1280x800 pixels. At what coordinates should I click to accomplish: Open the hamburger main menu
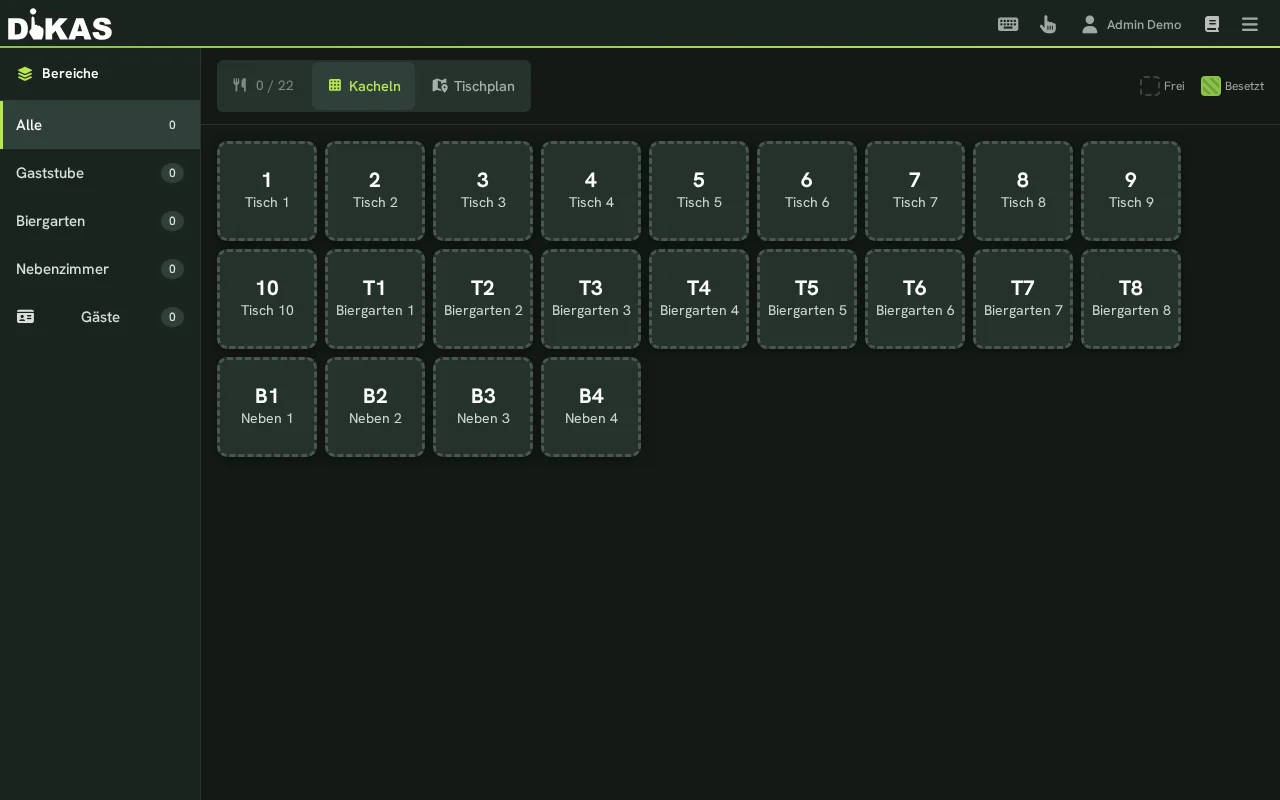click(1250, 24)
